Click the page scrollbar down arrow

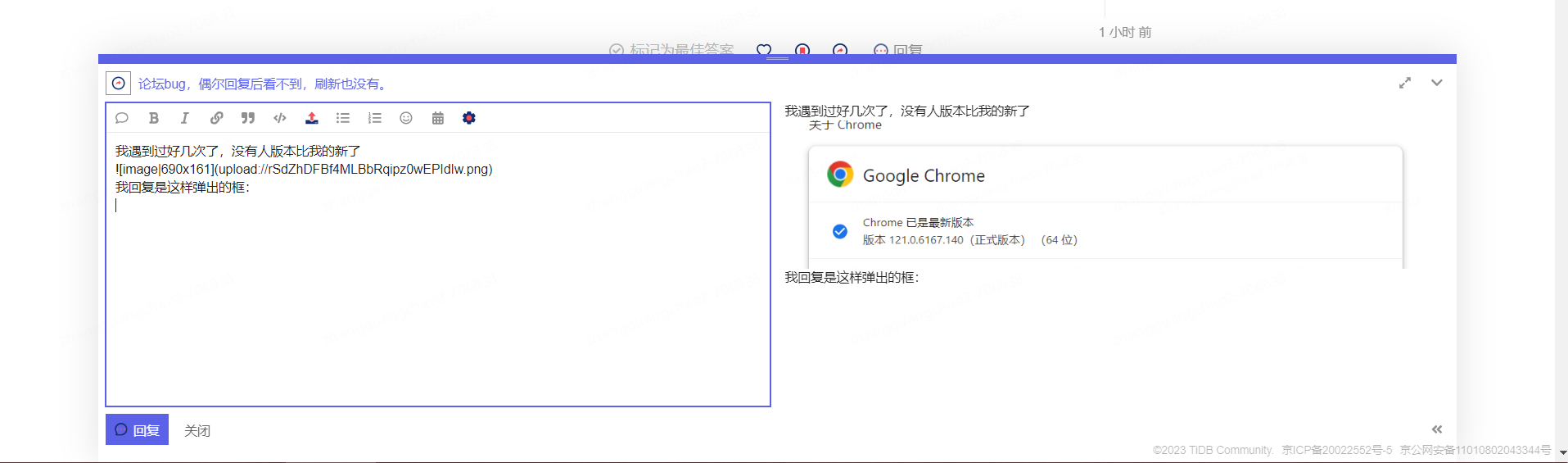[1562, 452]
